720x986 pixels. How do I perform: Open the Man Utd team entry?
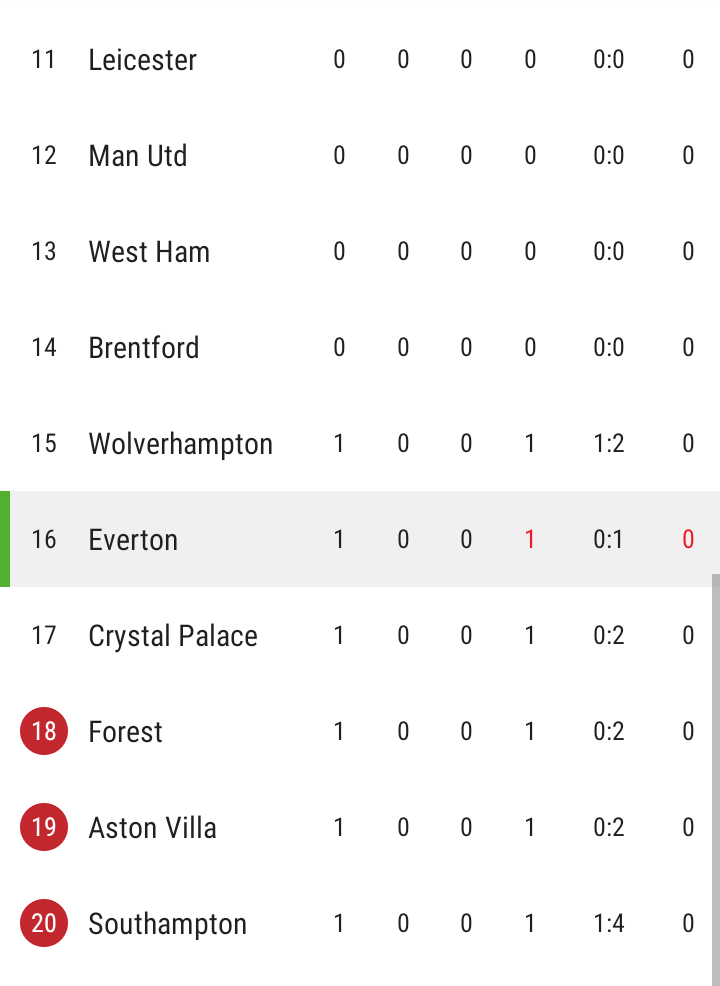click(360, 155)
